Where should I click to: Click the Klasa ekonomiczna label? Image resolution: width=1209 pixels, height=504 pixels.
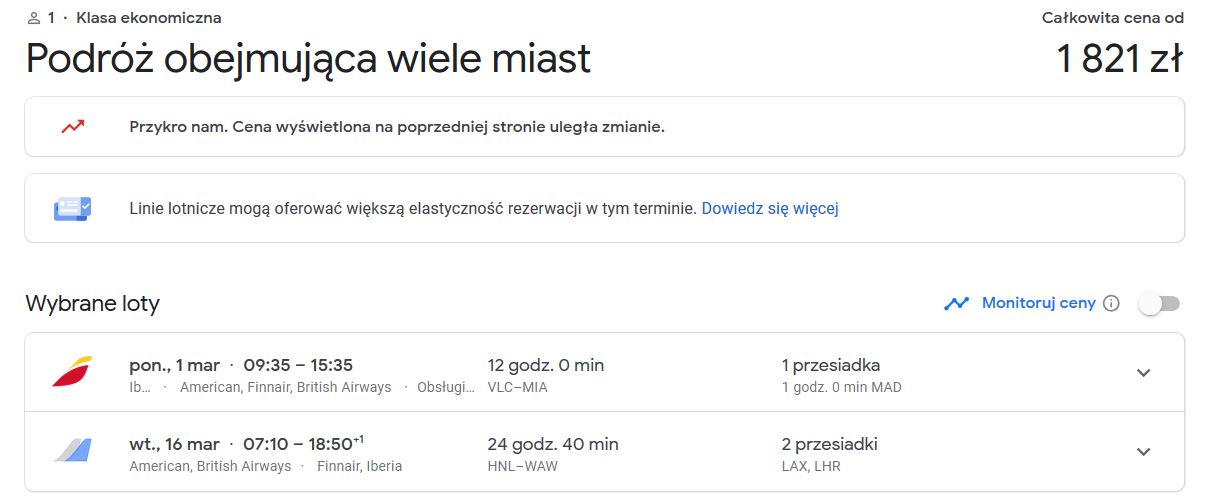(149, 18)
